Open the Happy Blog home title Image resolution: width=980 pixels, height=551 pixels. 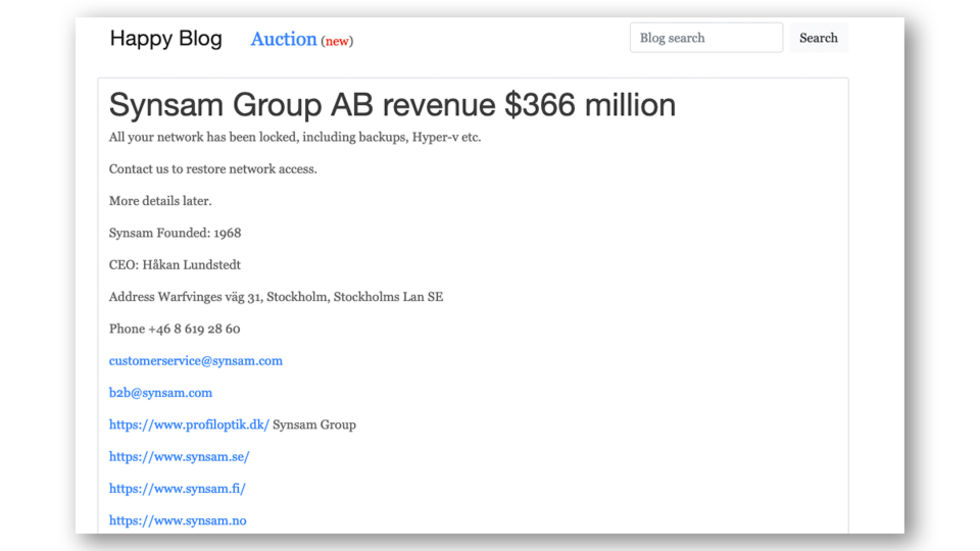point(166,39)
